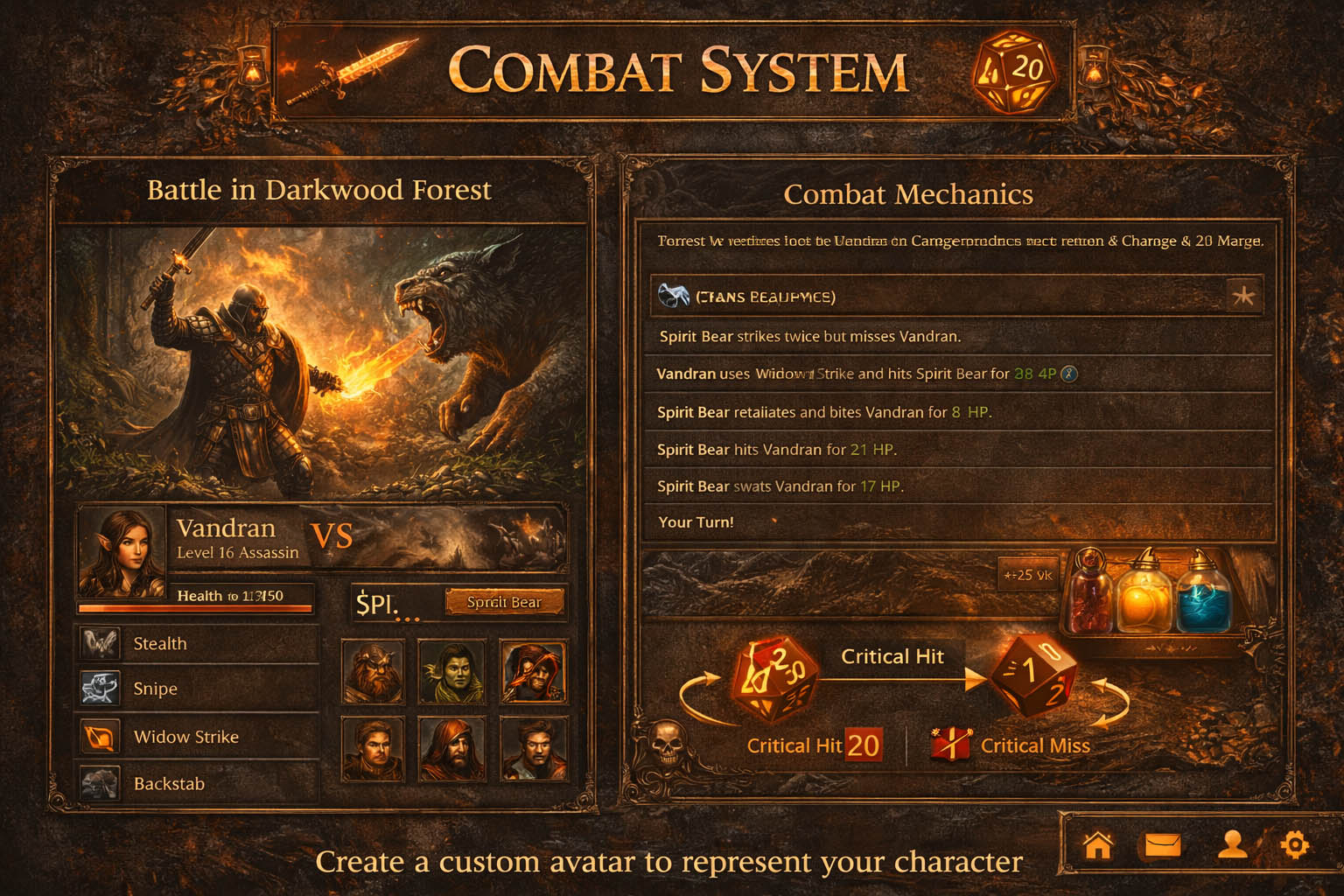Select the orange potion bottle

(x=1144, y=591)
